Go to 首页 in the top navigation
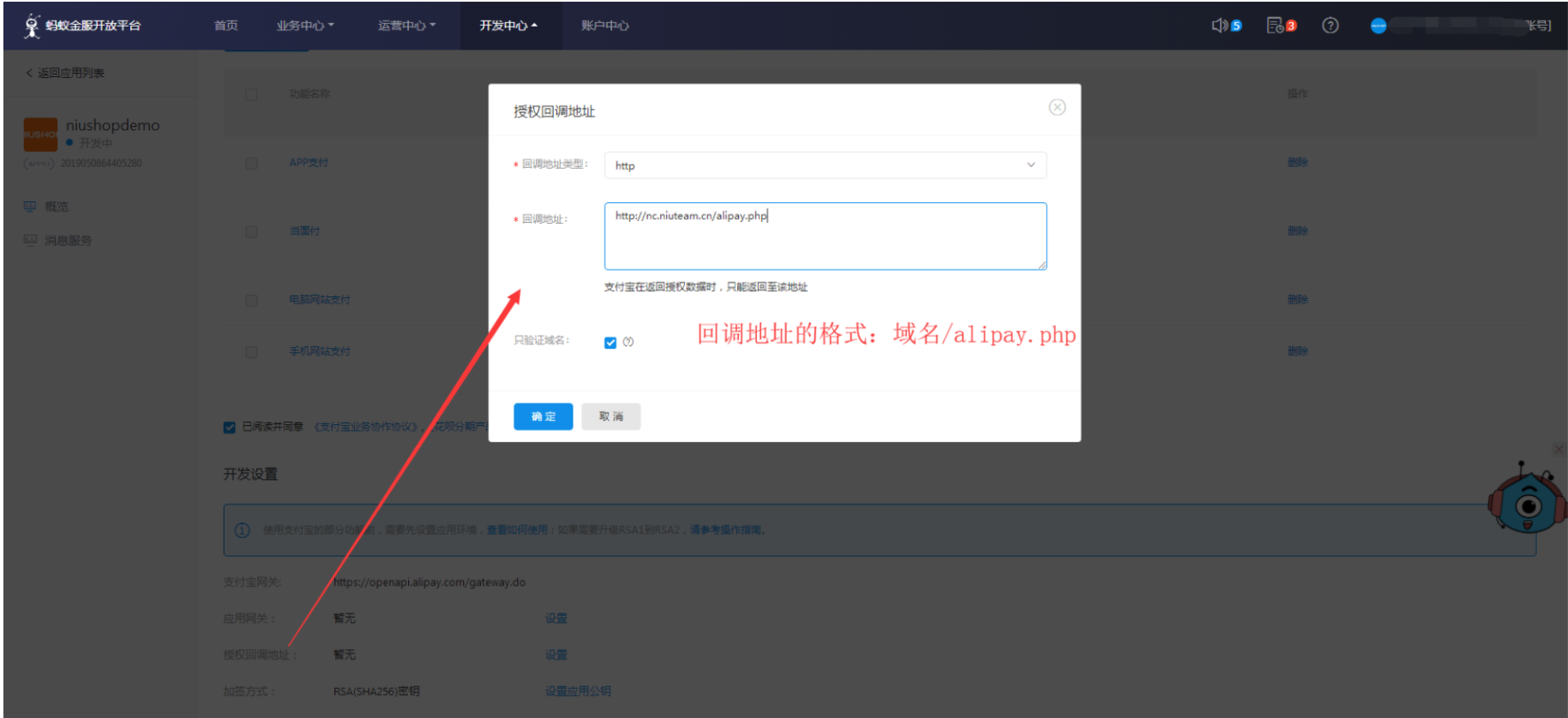Image resolution: width=1568 pixels, height=718 pixels. pyautogui.click(x=226, y=26)
